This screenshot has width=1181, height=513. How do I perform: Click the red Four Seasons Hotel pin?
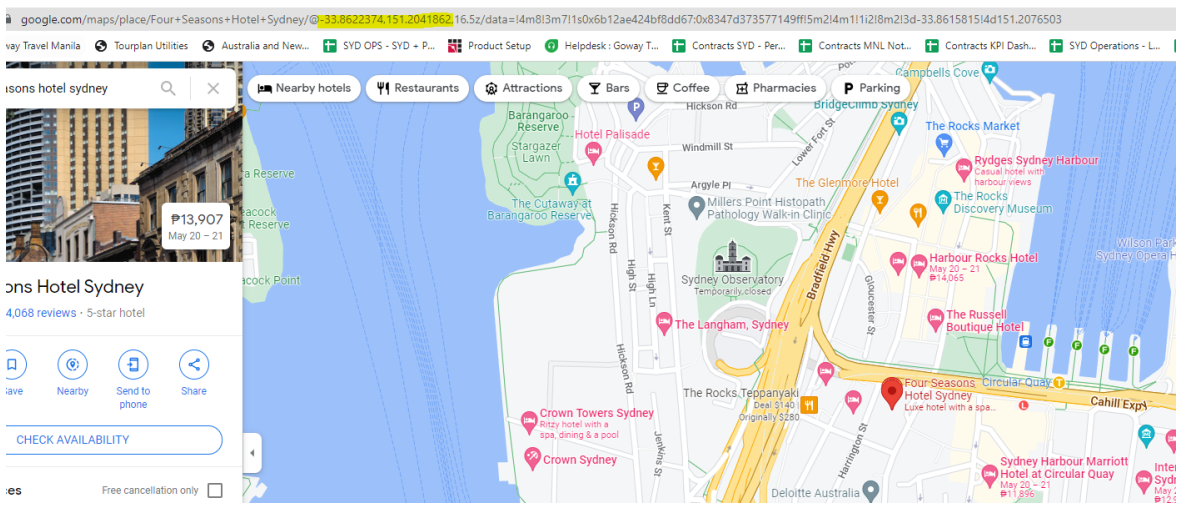[893, 393]
